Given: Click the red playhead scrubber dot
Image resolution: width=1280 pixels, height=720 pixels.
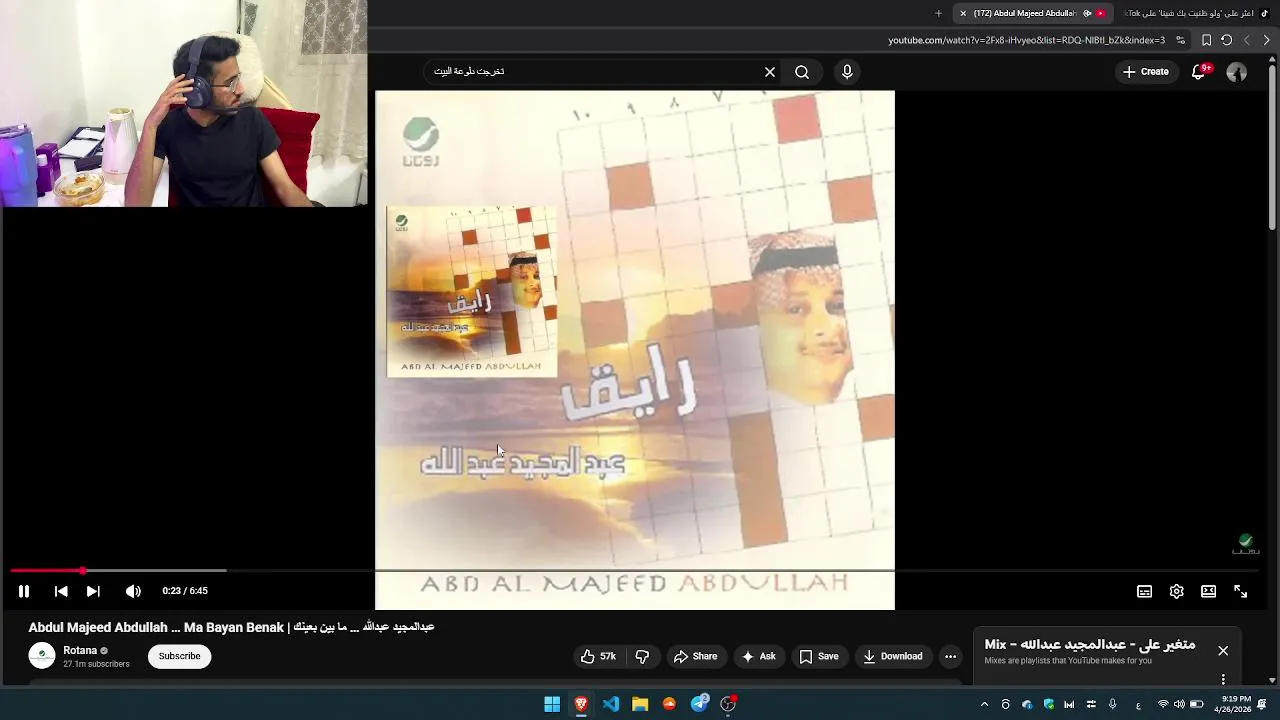Looking at the screenshot, I should (x=83, y=571).
